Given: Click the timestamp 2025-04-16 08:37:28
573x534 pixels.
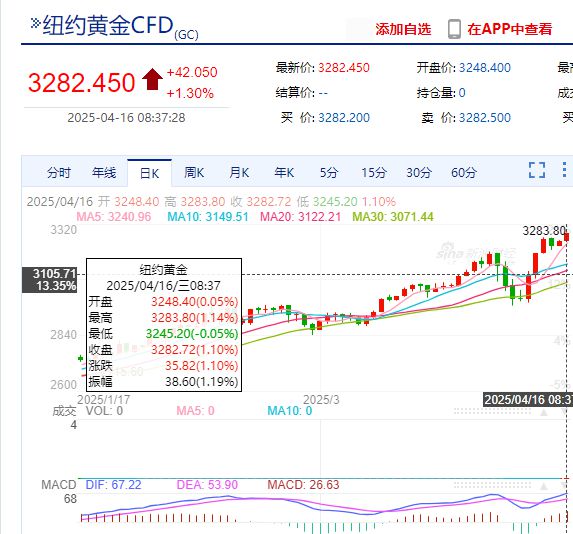Looking at the screenshot, I should point(126,118).
